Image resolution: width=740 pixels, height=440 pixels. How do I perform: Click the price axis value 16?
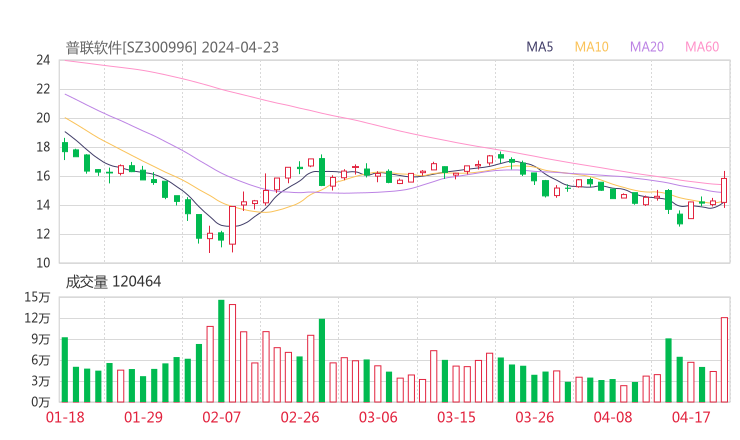(43, 176)
